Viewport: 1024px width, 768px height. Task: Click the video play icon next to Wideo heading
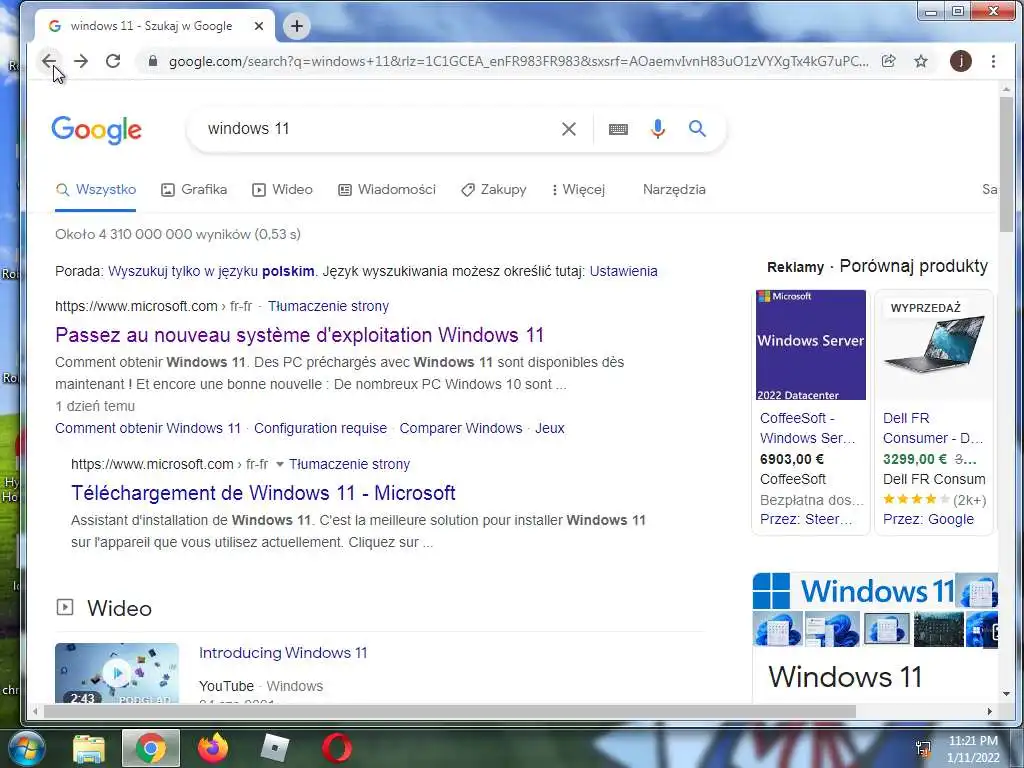(65, 607)
